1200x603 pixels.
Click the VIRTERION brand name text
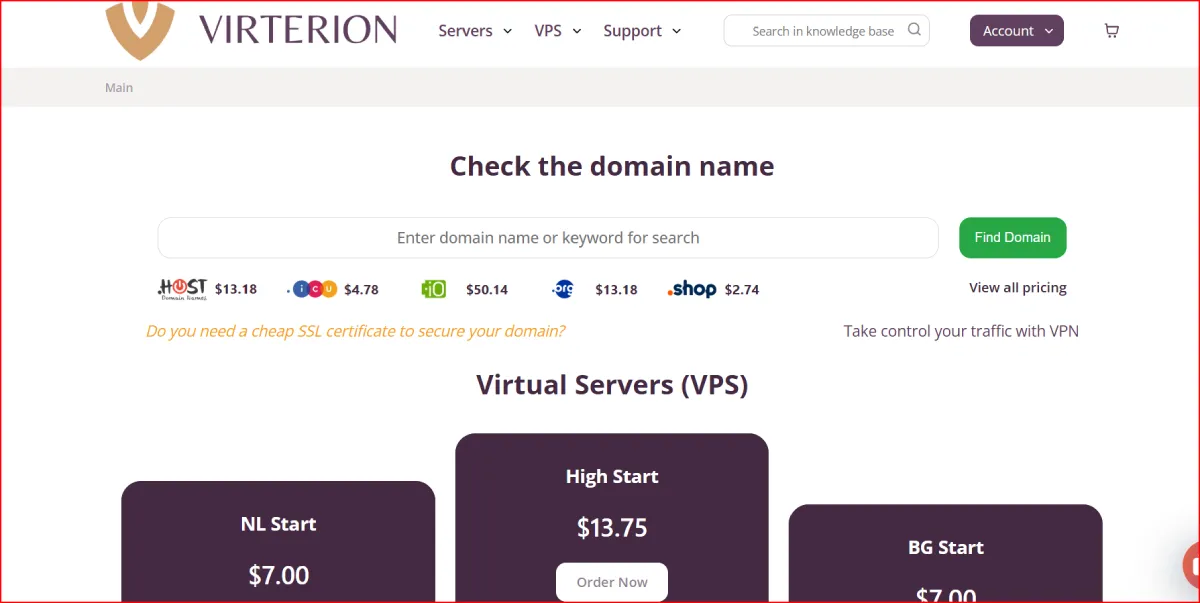(x=298, y=30)
